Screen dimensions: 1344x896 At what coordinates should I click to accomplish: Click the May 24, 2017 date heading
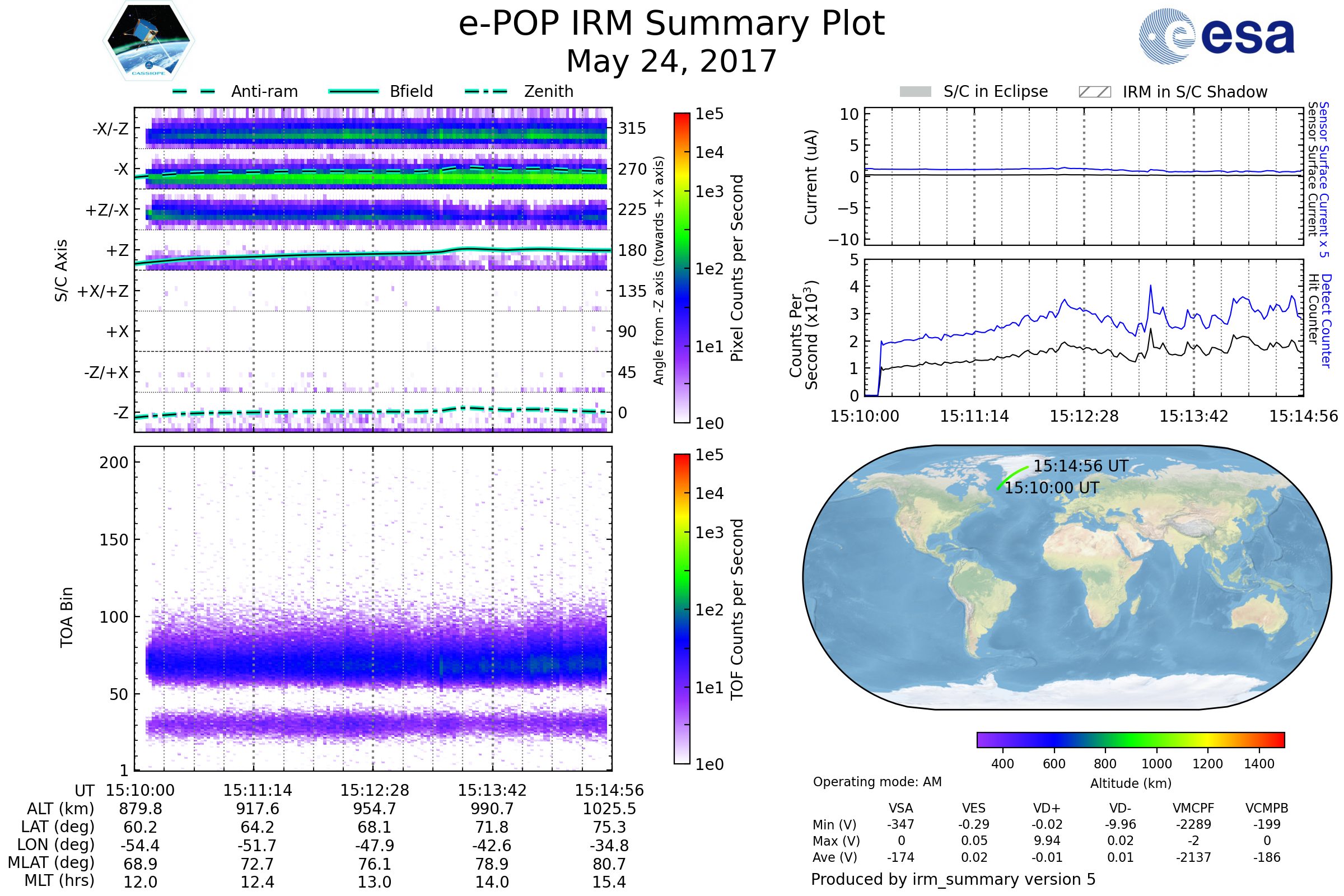(671, 61)
